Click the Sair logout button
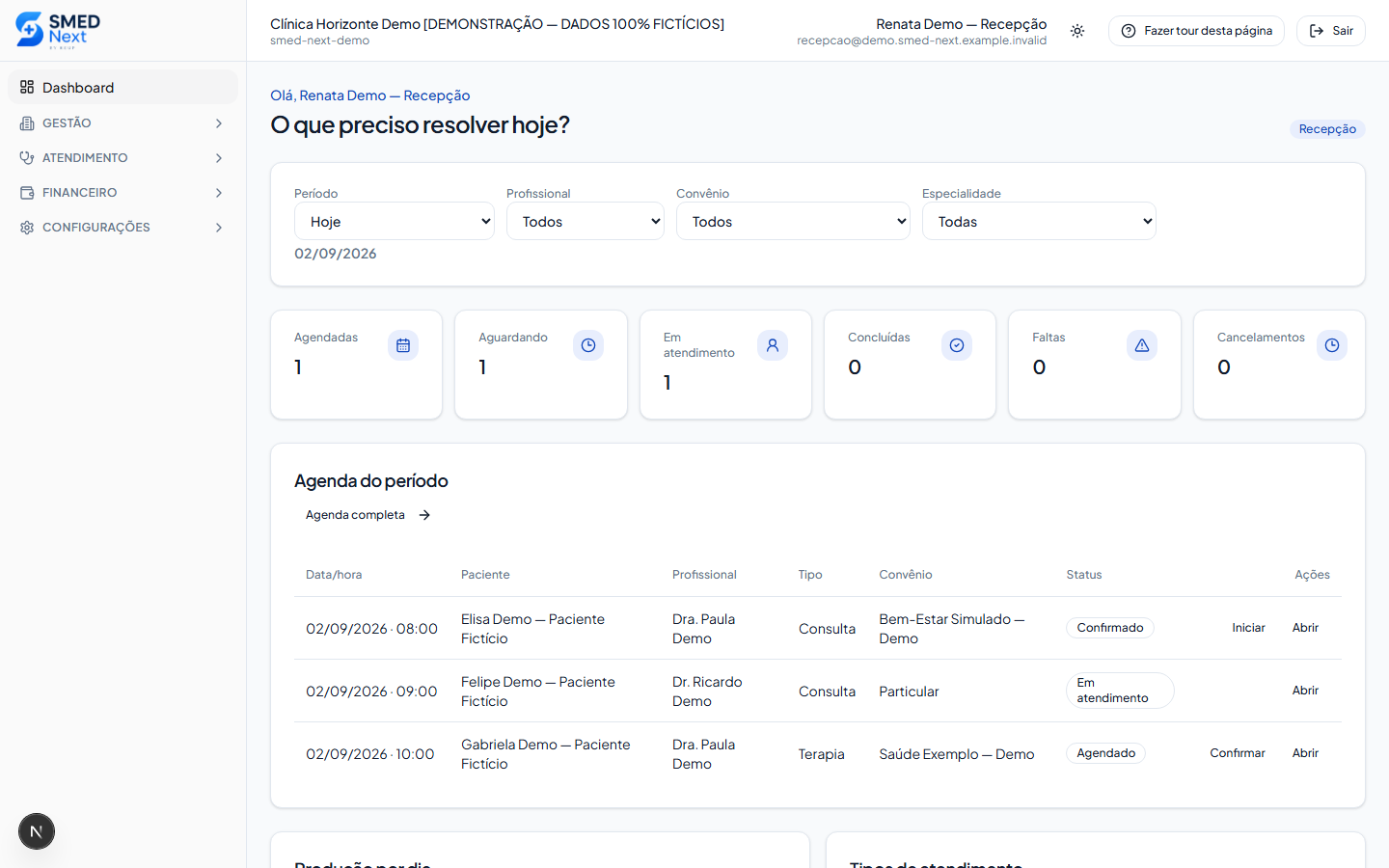 tap(1331, 31)
